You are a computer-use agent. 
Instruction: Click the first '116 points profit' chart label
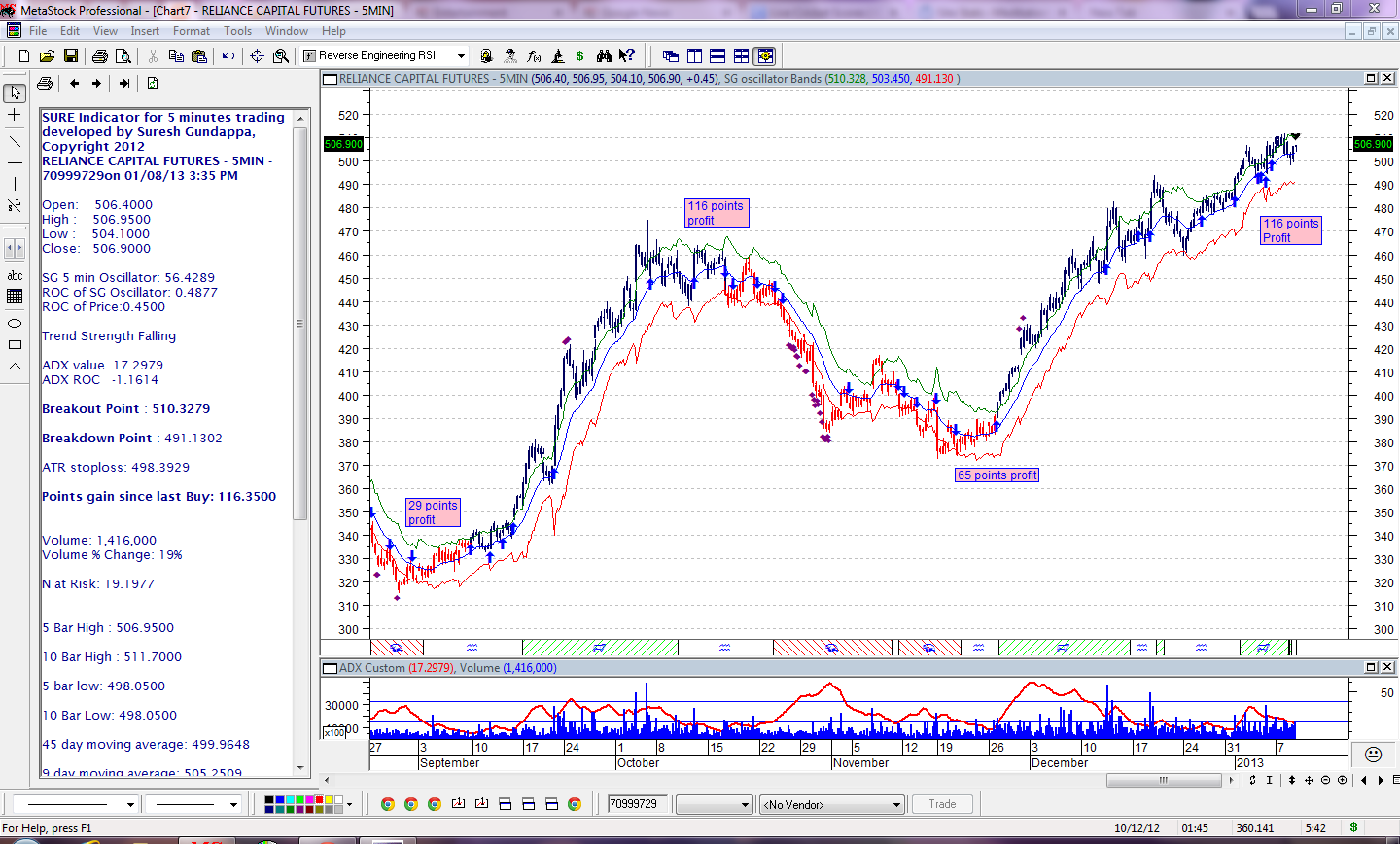click(x=717, y=213)
